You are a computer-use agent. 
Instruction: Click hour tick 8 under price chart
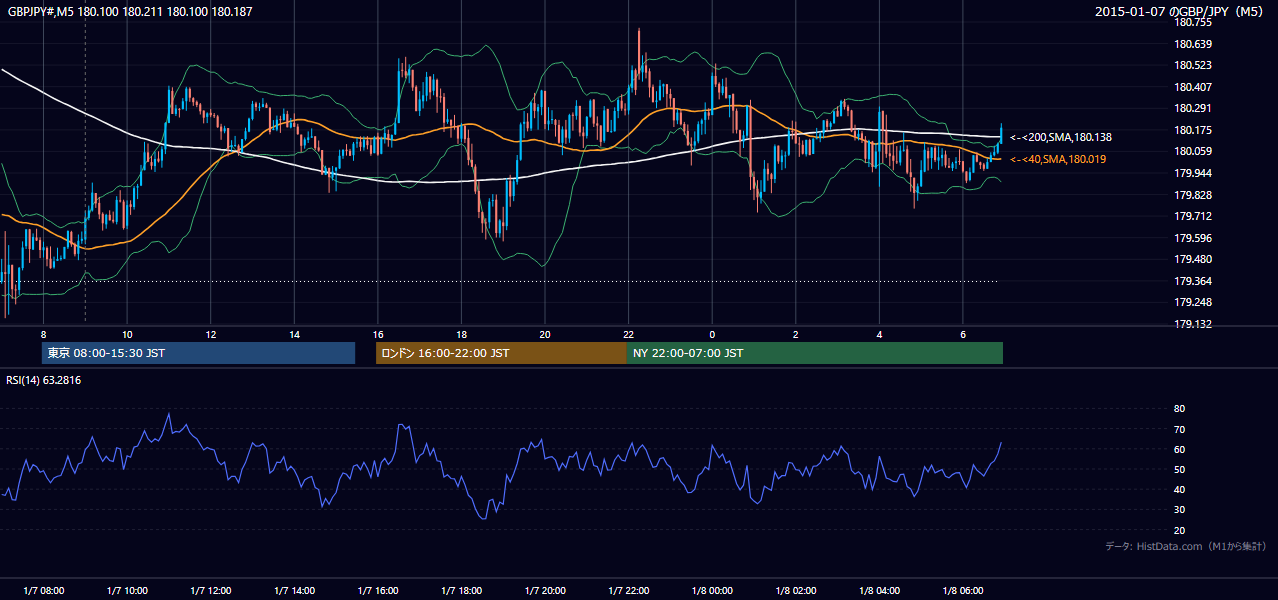43,334
